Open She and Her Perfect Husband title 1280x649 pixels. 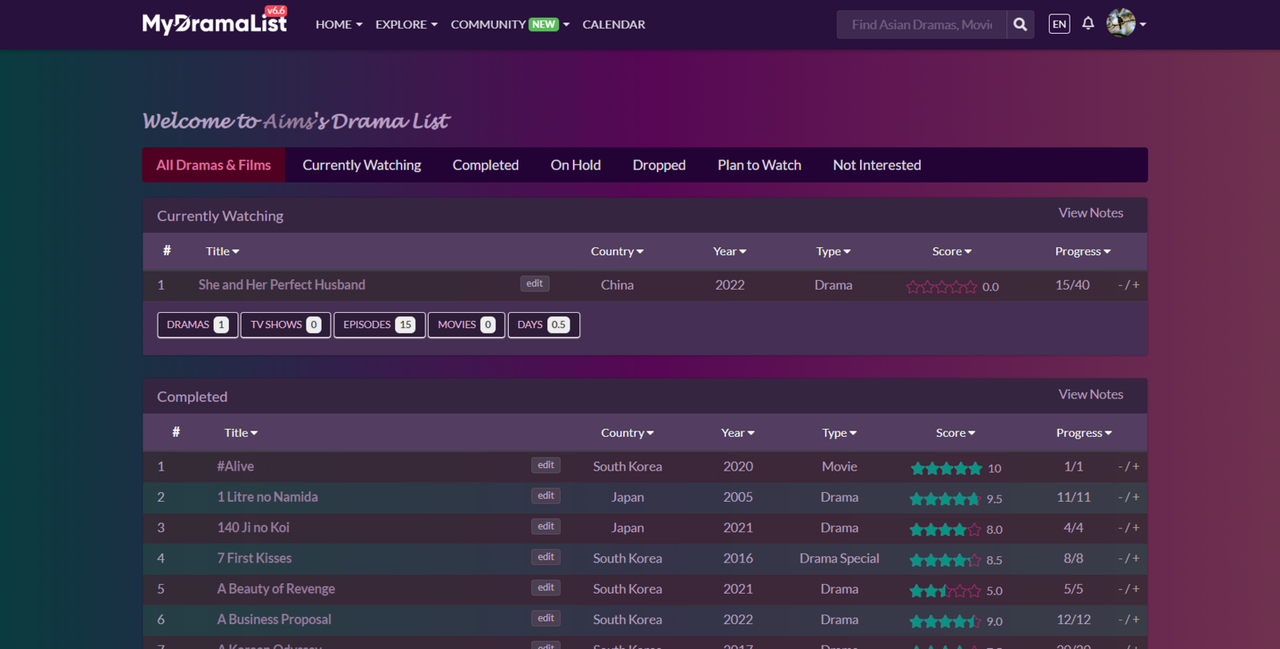click(282, 285)
